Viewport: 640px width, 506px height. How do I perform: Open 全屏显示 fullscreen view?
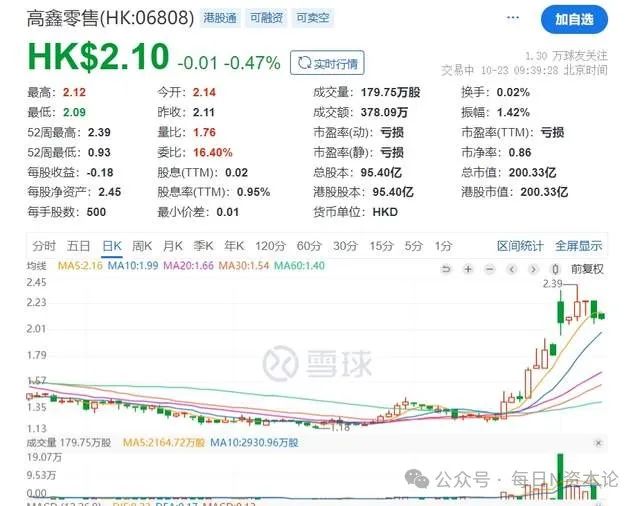(578, 246)
